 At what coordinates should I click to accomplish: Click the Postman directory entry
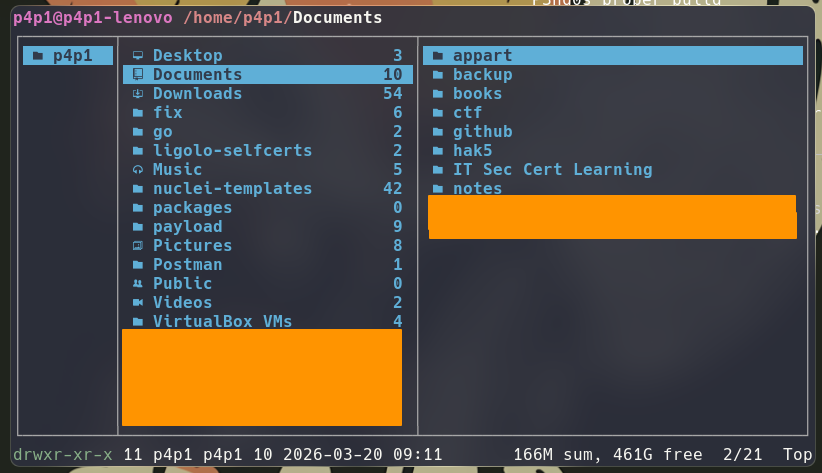(x=187, y=265)
